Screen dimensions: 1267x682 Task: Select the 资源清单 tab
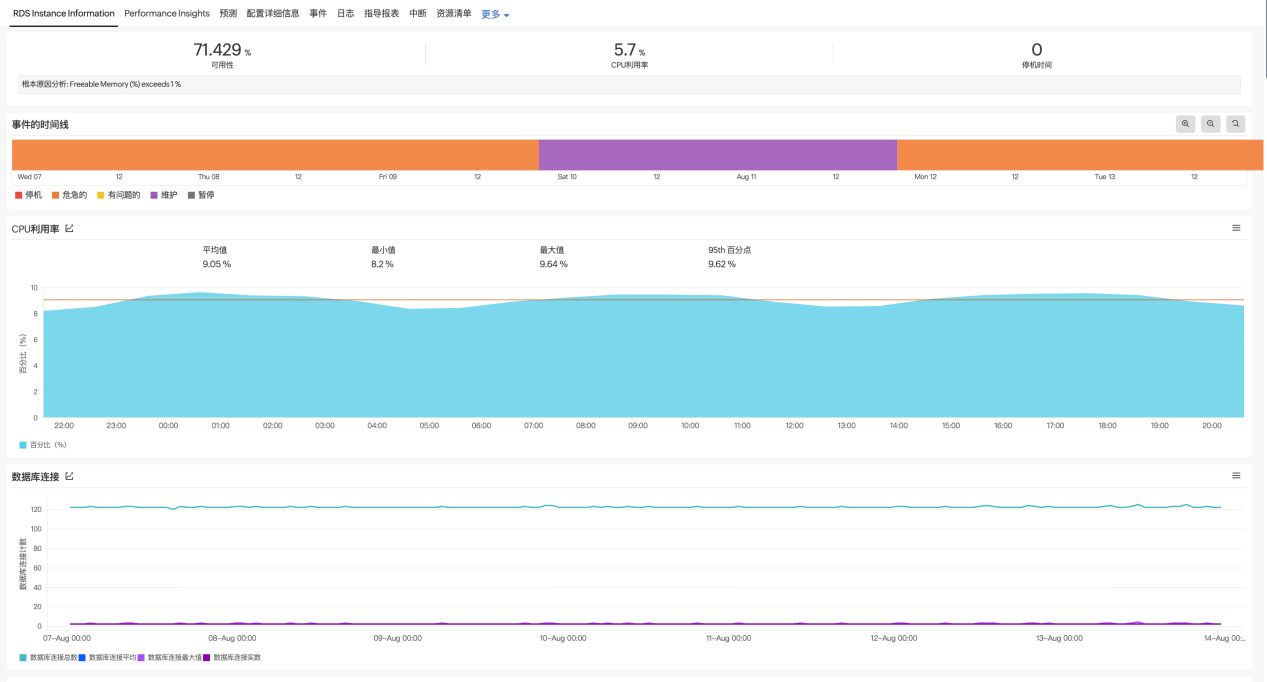[454, 14]
